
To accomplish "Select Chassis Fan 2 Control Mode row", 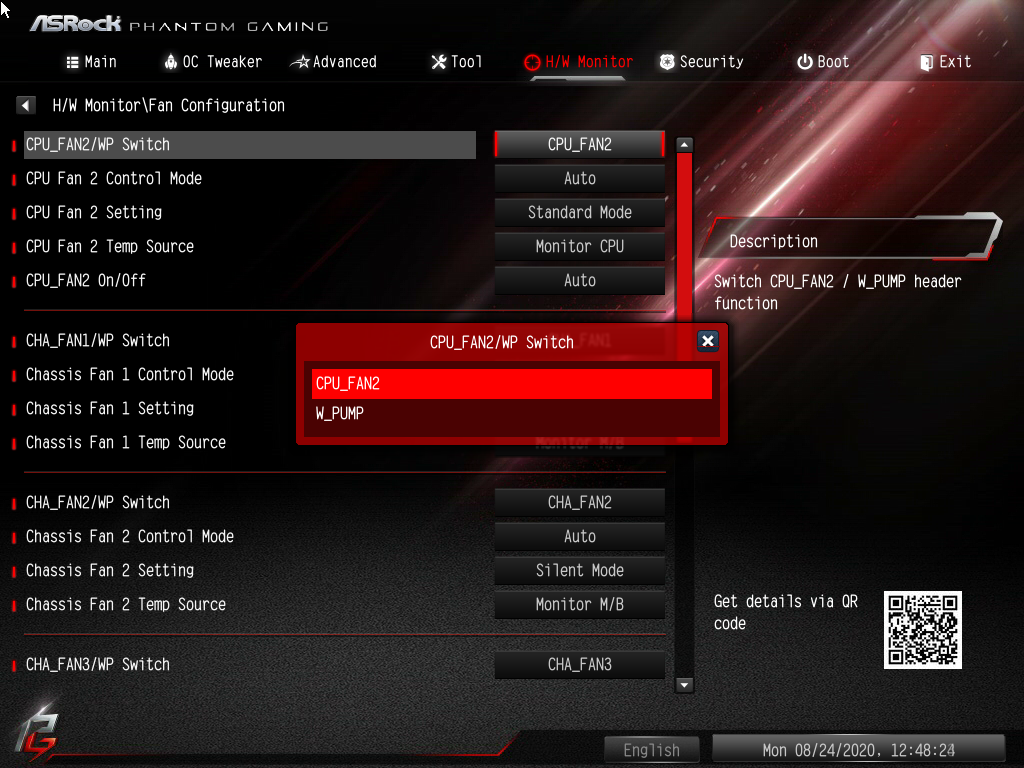I will point(249,536).
